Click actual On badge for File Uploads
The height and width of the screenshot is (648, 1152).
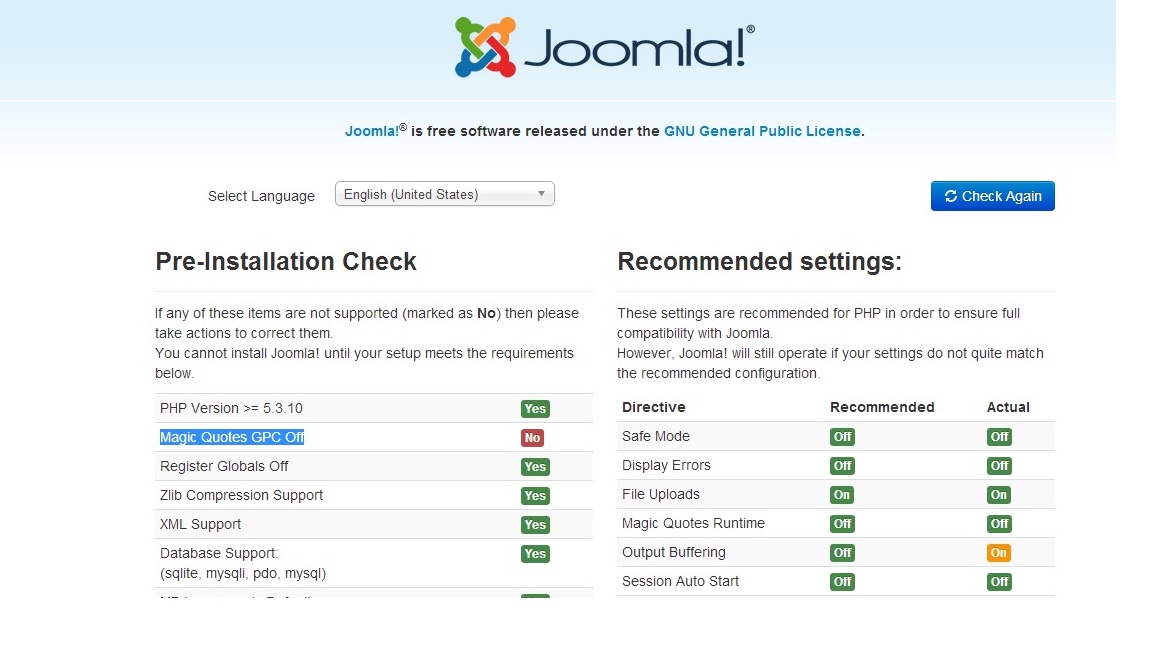pos(998,494)
